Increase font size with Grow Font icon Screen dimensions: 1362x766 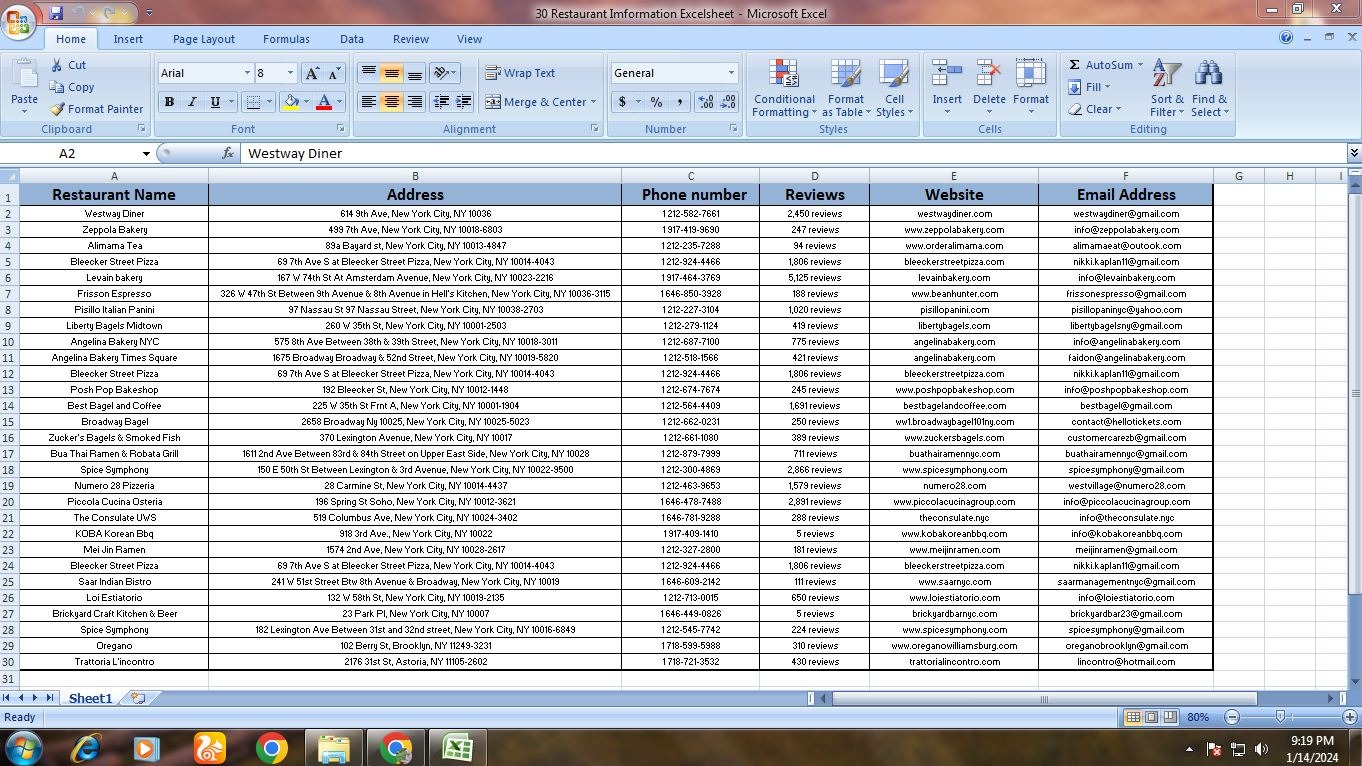pos(312,73)
